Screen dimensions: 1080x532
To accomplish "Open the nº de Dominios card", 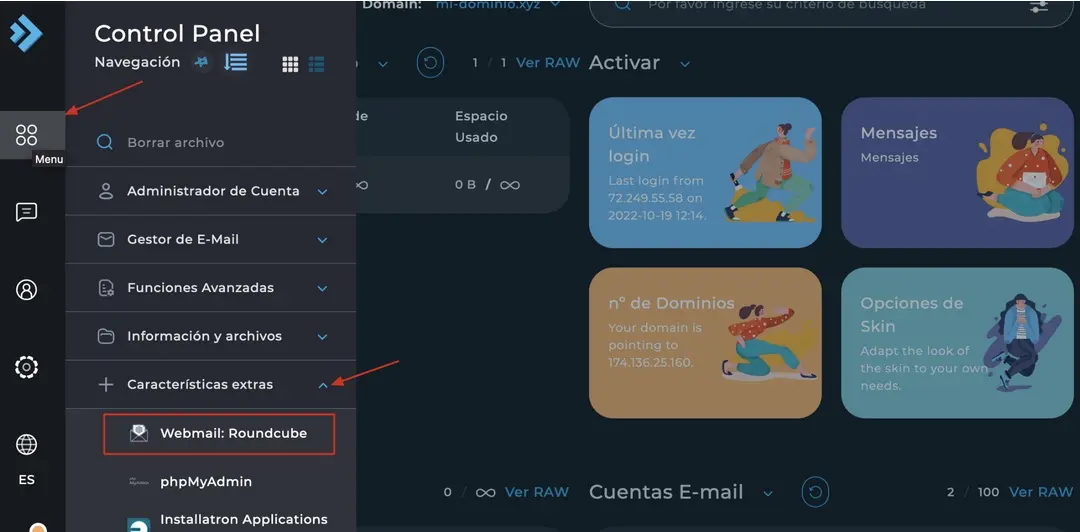I will coord(705,342).
